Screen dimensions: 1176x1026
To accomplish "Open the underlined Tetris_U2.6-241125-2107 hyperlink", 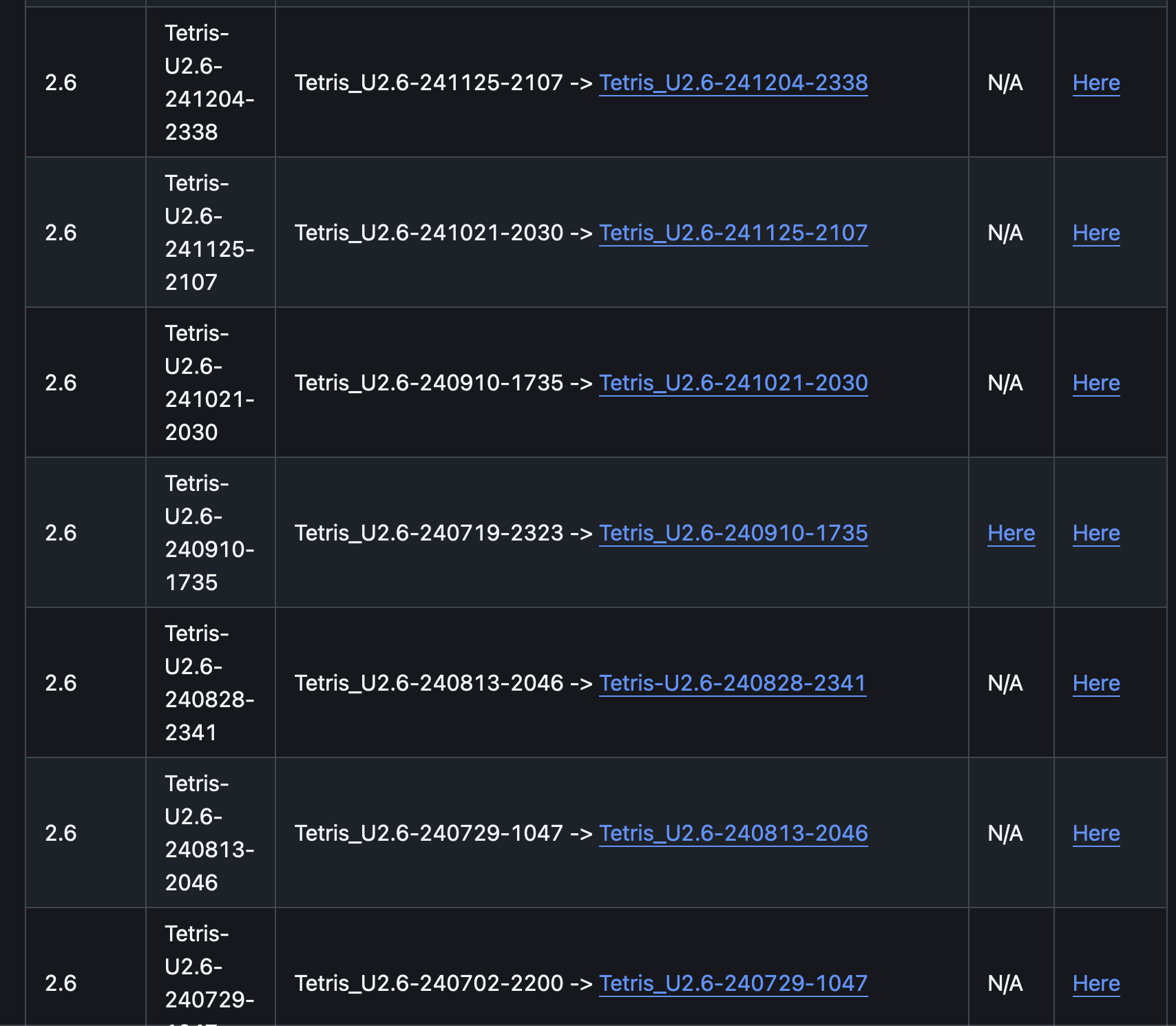I will click(733, 233).
